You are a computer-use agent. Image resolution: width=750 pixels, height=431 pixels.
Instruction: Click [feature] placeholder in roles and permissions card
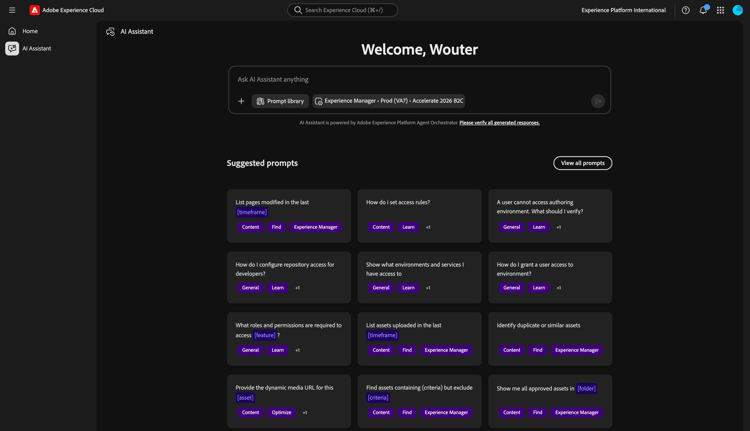click(265, 335)
